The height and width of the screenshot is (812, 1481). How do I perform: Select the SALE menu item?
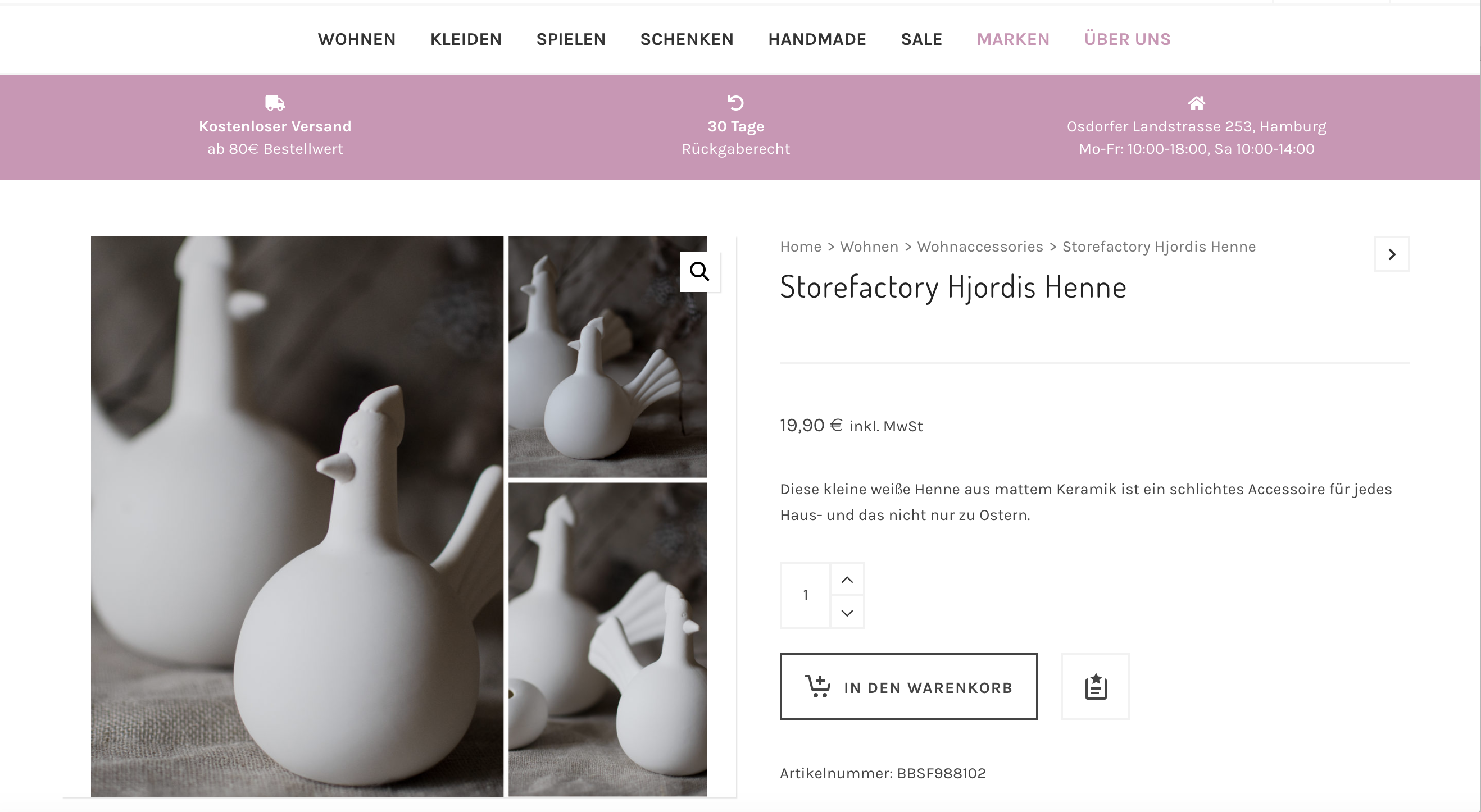(921, 39)
